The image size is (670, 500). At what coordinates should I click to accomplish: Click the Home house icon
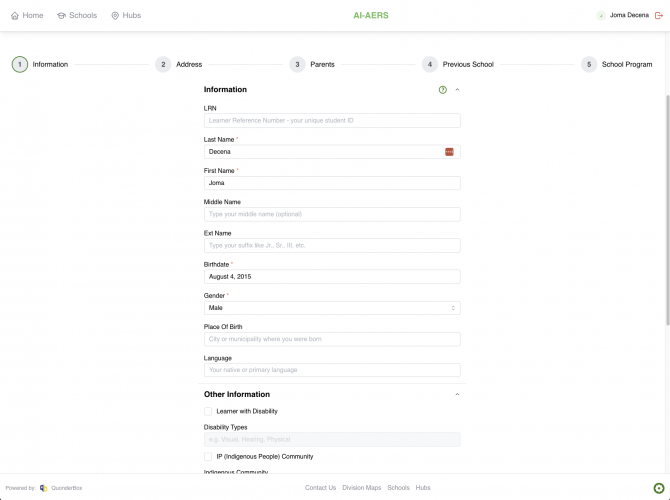click(15, 16)
